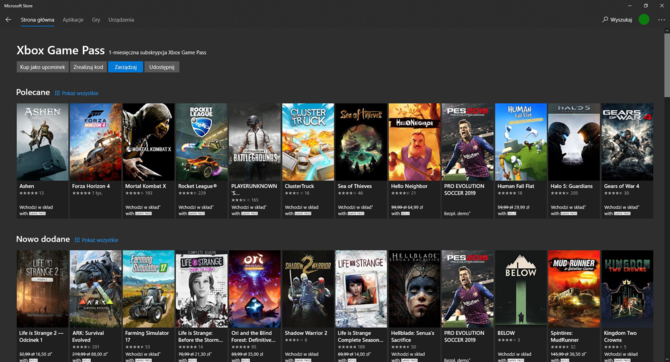Open Sea of Thieves cover

[x=361, y=141]
